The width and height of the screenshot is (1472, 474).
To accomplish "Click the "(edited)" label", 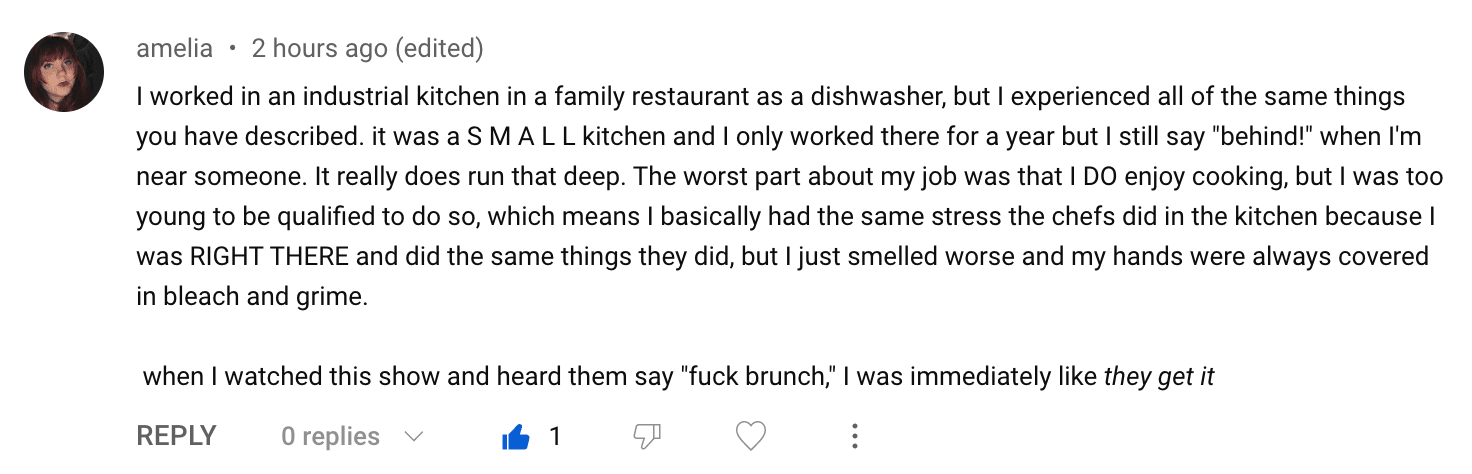I will tap(440, 48).
